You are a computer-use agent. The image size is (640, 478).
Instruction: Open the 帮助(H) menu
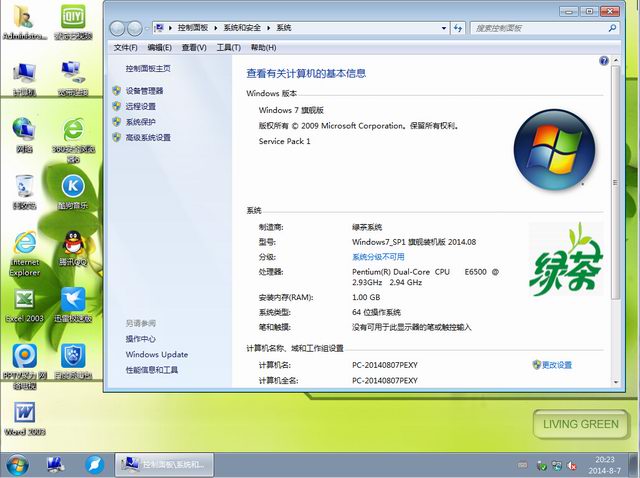(263, 48)
